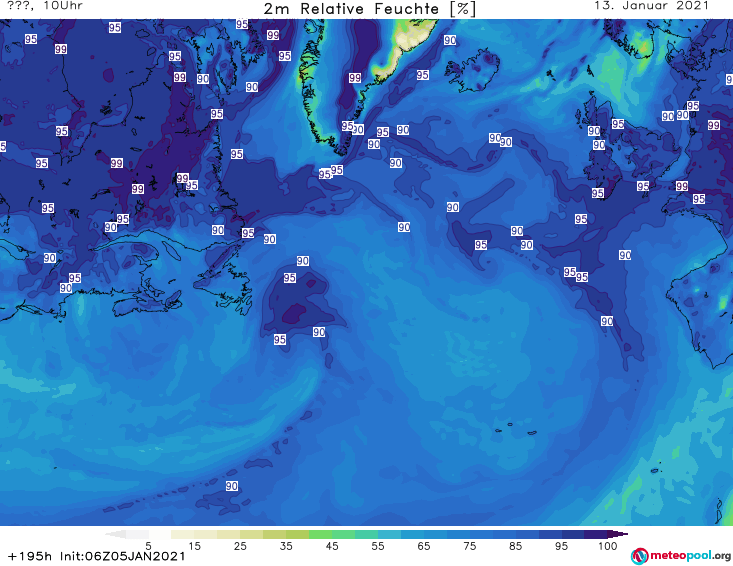Click the '2m Relative Feuchte [%]' title
Image resolution: width=733 pixels, height=566 pixels.
[369, 9]
